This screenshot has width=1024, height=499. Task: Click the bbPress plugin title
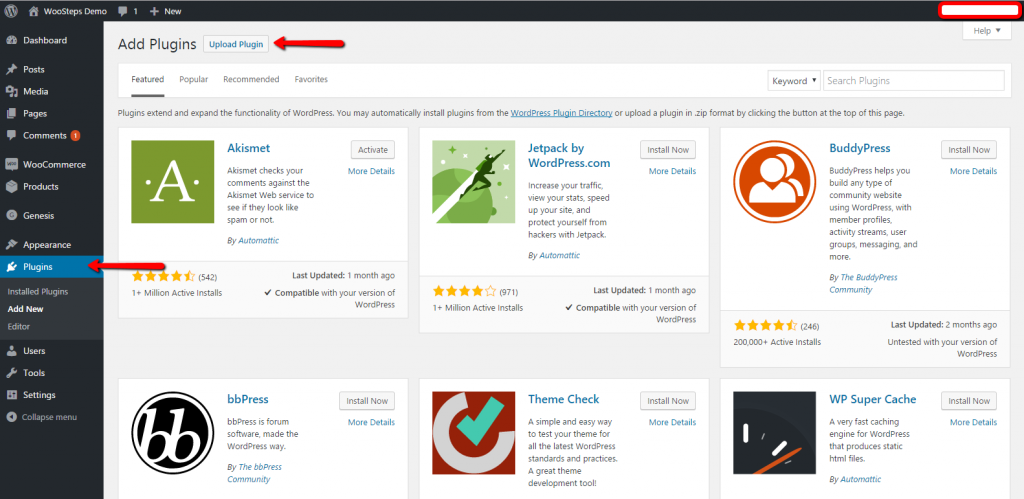pyautogui.click(x=248, y=399)
